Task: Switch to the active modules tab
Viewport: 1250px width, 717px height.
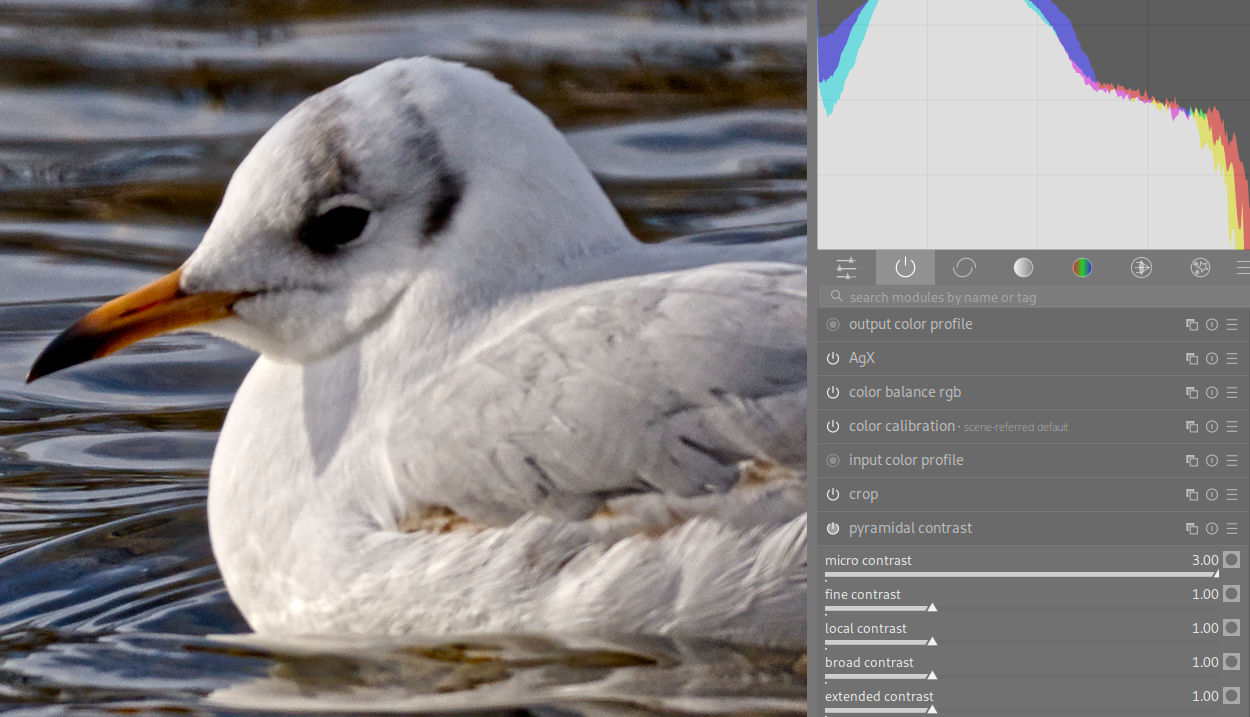Action: coord(905,268)
